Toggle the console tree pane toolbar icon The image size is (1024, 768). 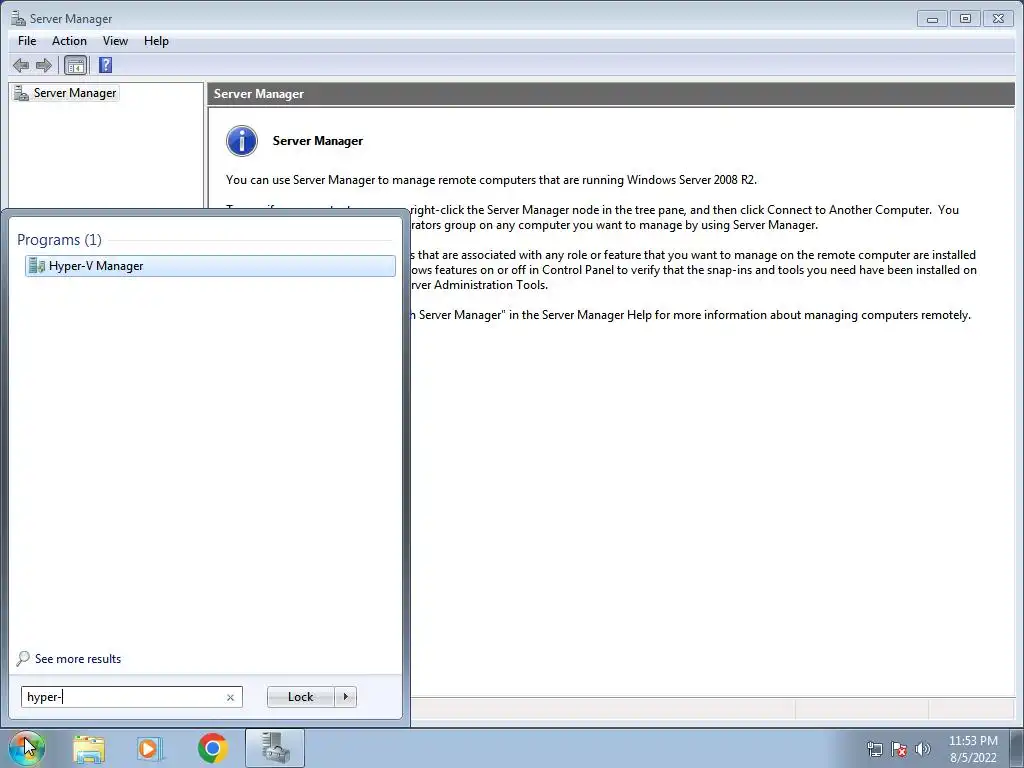click(x=76, y=65)
